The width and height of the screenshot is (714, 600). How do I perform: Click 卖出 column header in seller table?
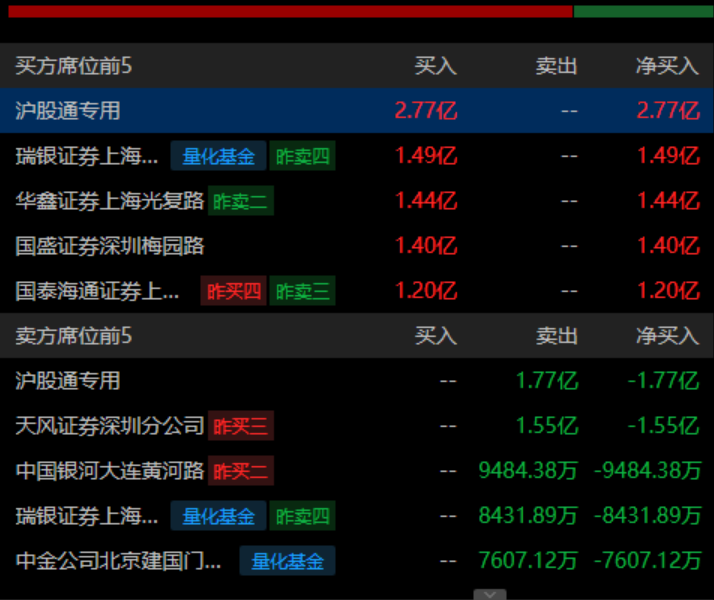point(556,336)
